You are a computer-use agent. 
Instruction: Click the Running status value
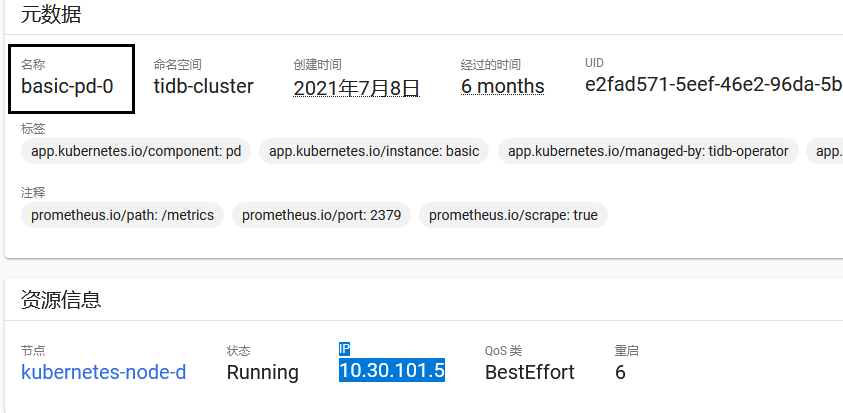pyautogui.click(x=262, y=372)
